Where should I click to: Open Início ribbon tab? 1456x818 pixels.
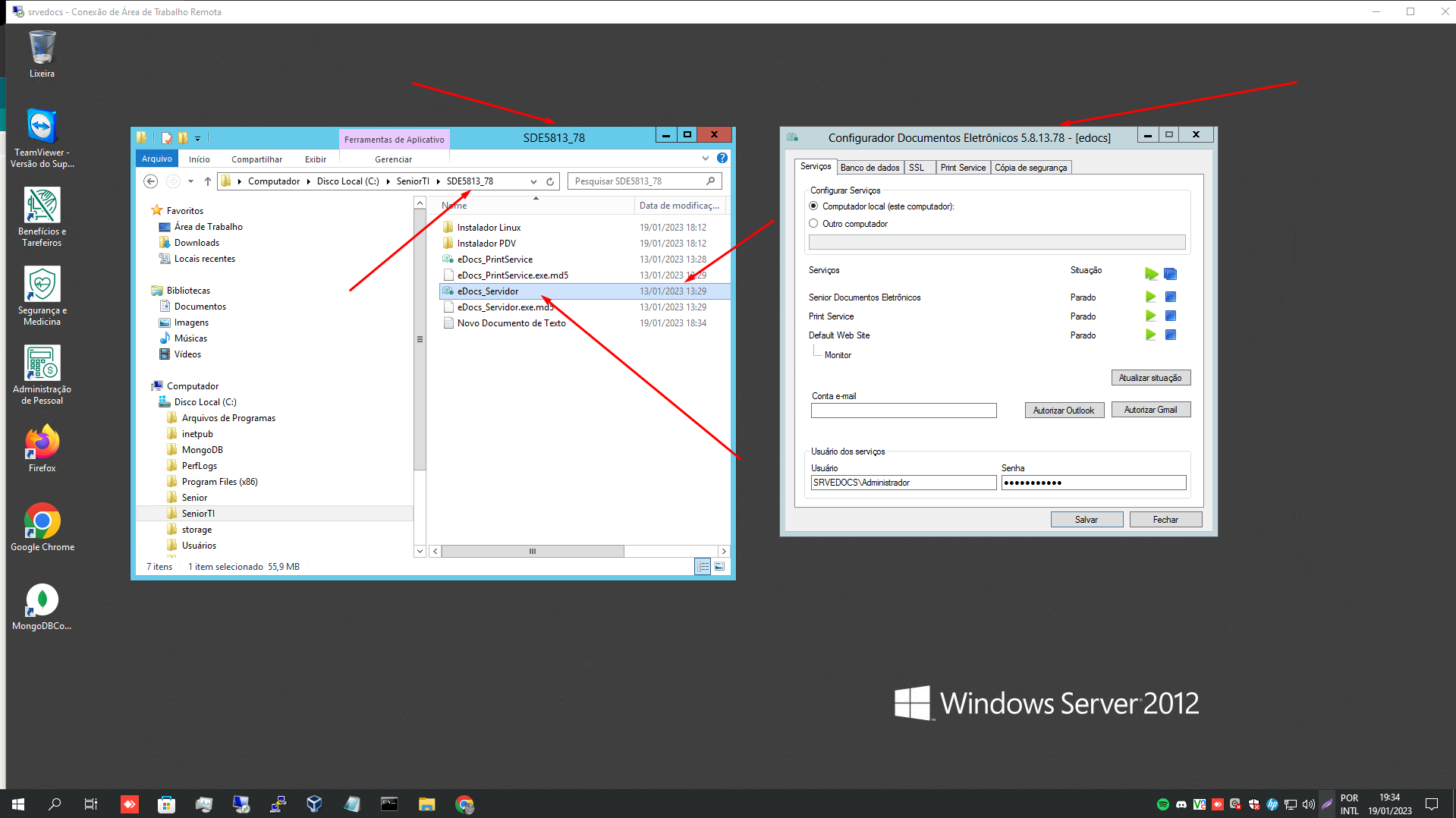tap(200, 159)
